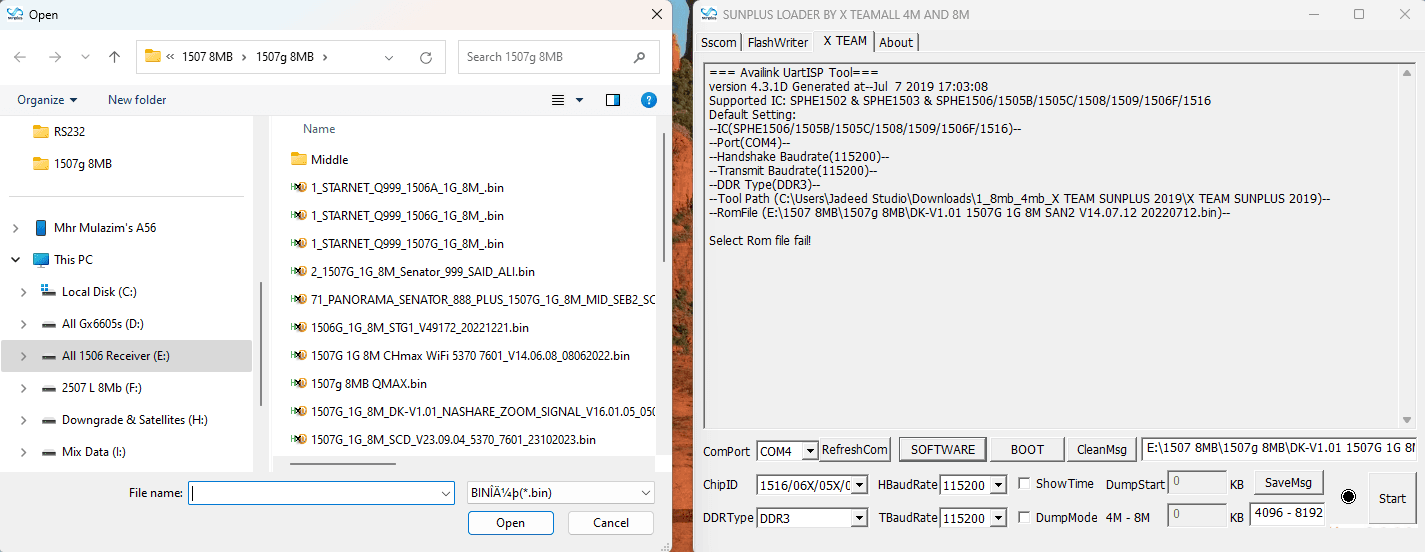Go back in Open dialog

click(x=20, y=57)
